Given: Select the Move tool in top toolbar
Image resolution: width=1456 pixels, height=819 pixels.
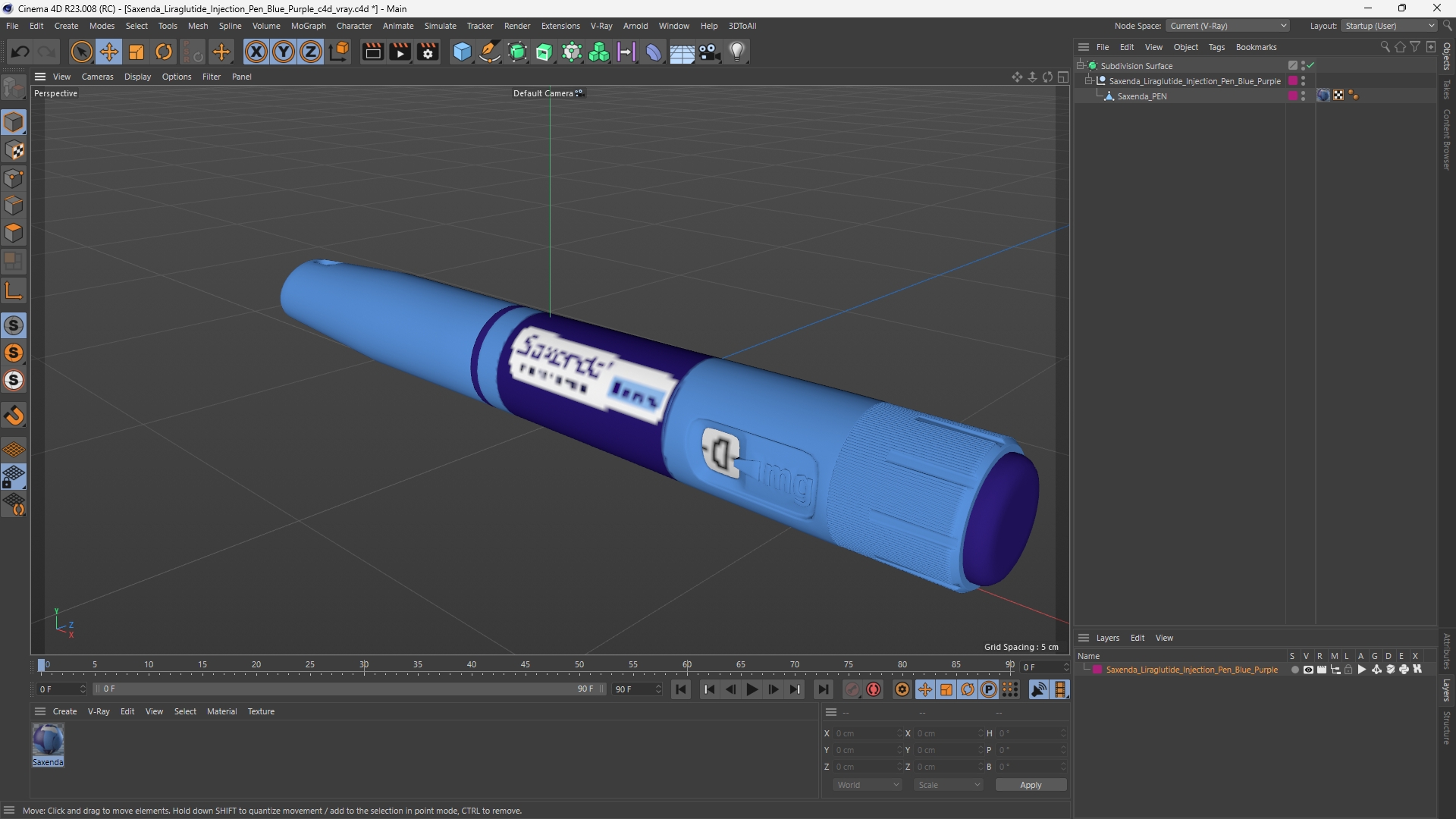Looking at the screenshot, I should (109, 52).
